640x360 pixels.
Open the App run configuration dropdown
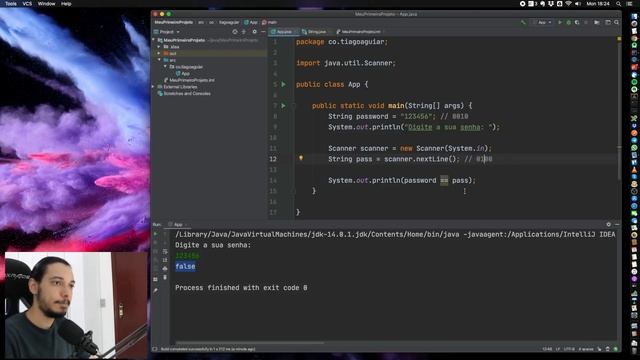543,22
